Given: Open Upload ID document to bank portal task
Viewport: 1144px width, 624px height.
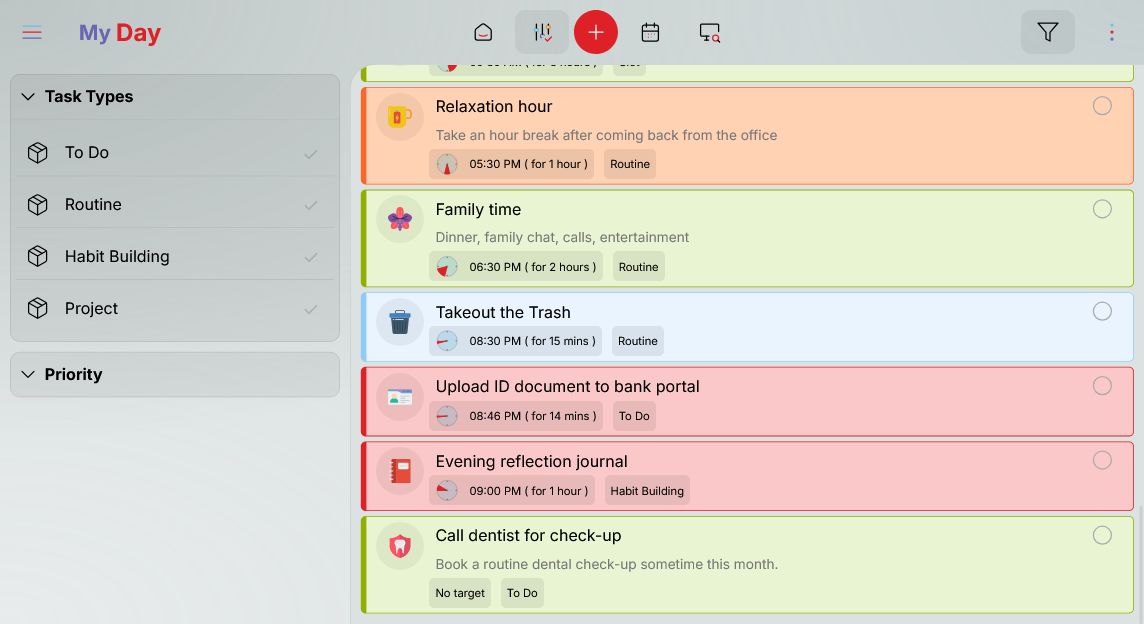Looking at the screenshot, I should pos(567,387).
